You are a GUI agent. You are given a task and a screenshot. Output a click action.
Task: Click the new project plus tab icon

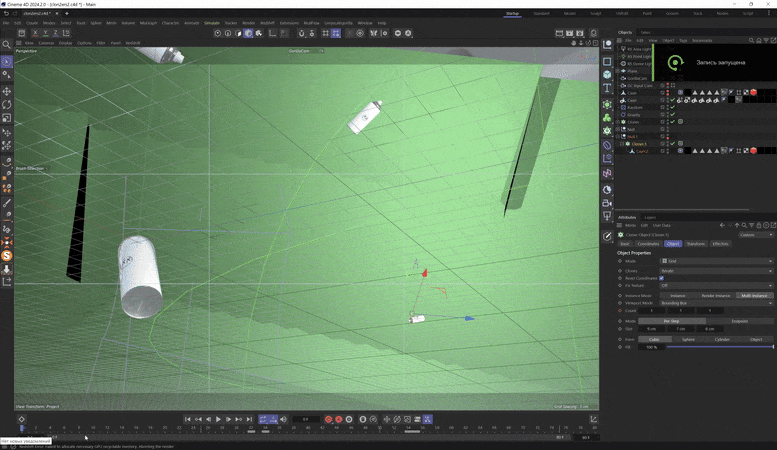coord(67,13)
